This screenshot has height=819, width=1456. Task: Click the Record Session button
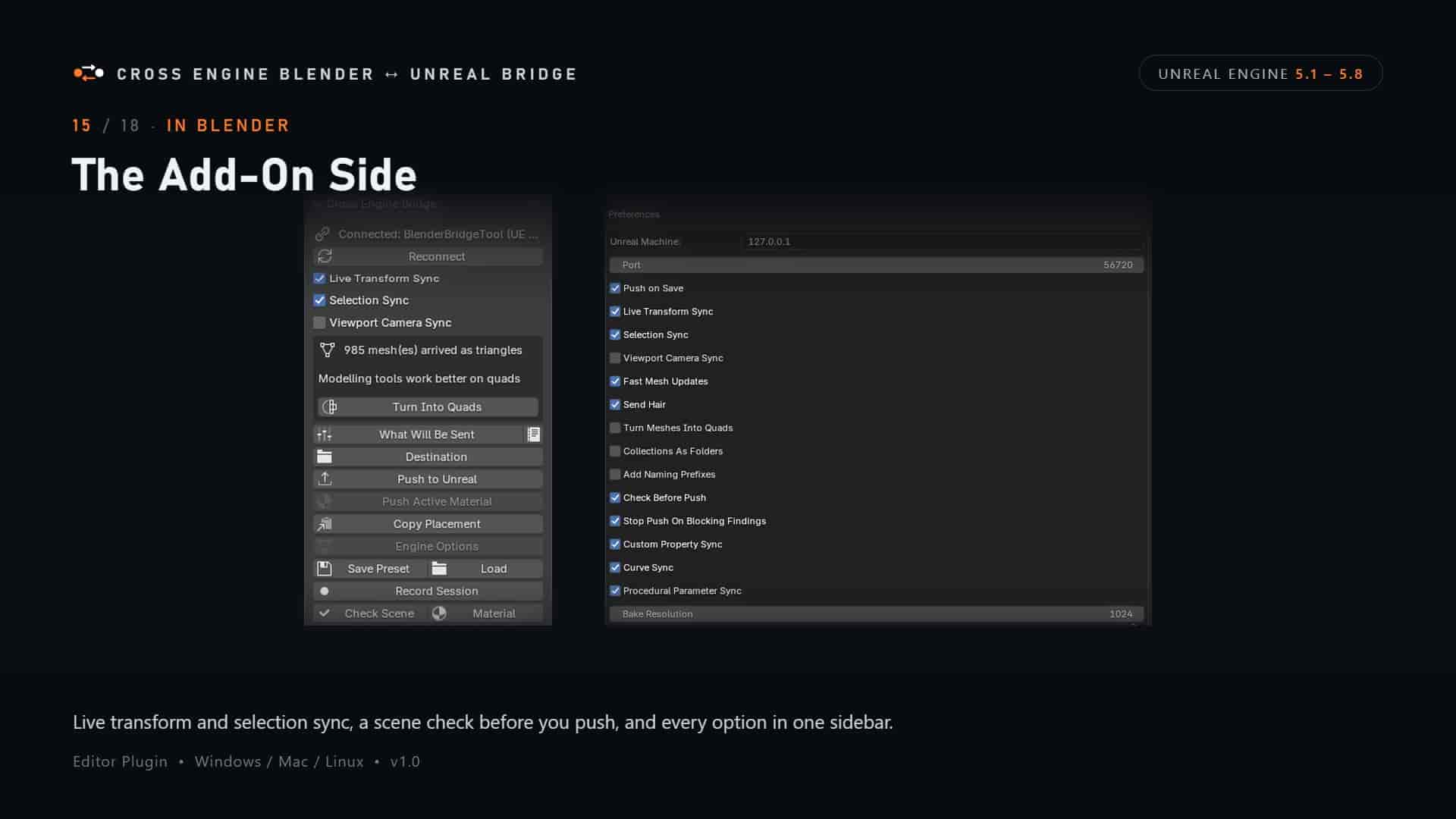[428, 591]
